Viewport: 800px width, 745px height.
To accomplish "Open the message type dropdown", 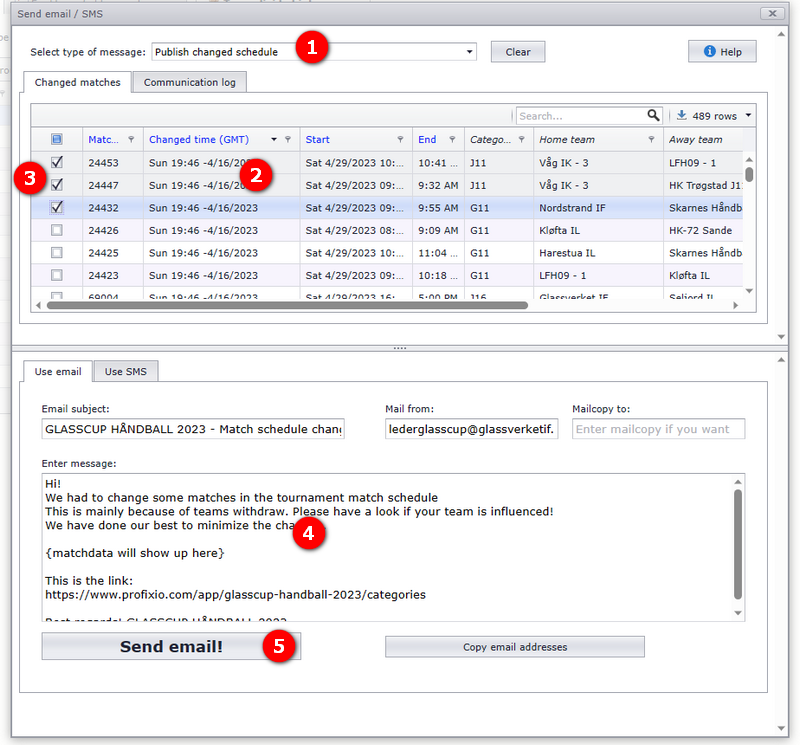I will click(x=469, y=52).
